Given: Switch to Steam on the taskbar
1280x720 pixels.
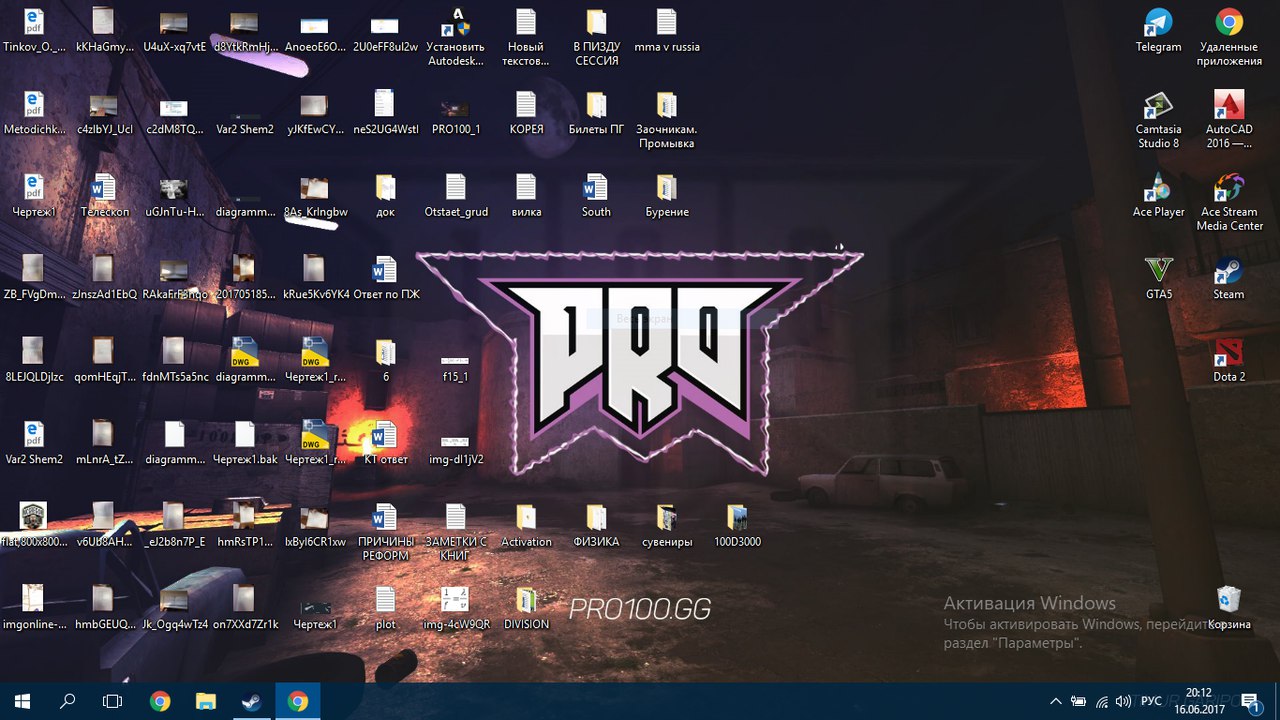Looking at the screenshot, I should tap(251, 701).
